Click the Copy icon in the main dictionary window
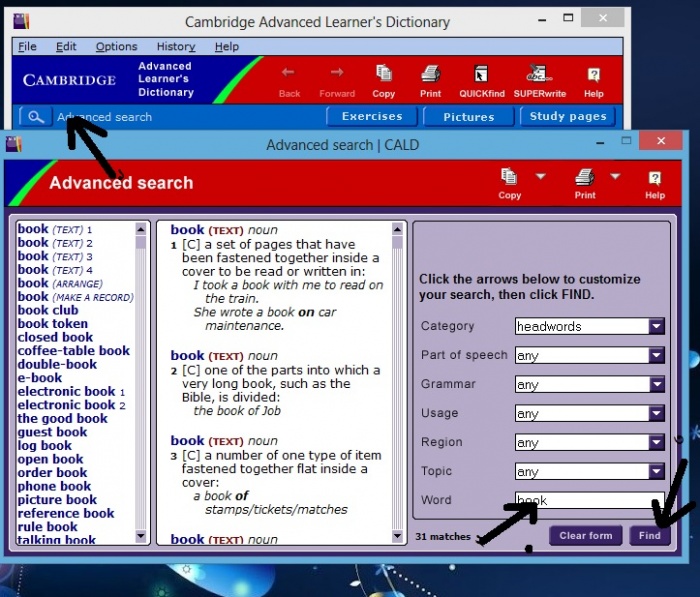This screenshot has height=597, width=700. [x=383, y=73]
